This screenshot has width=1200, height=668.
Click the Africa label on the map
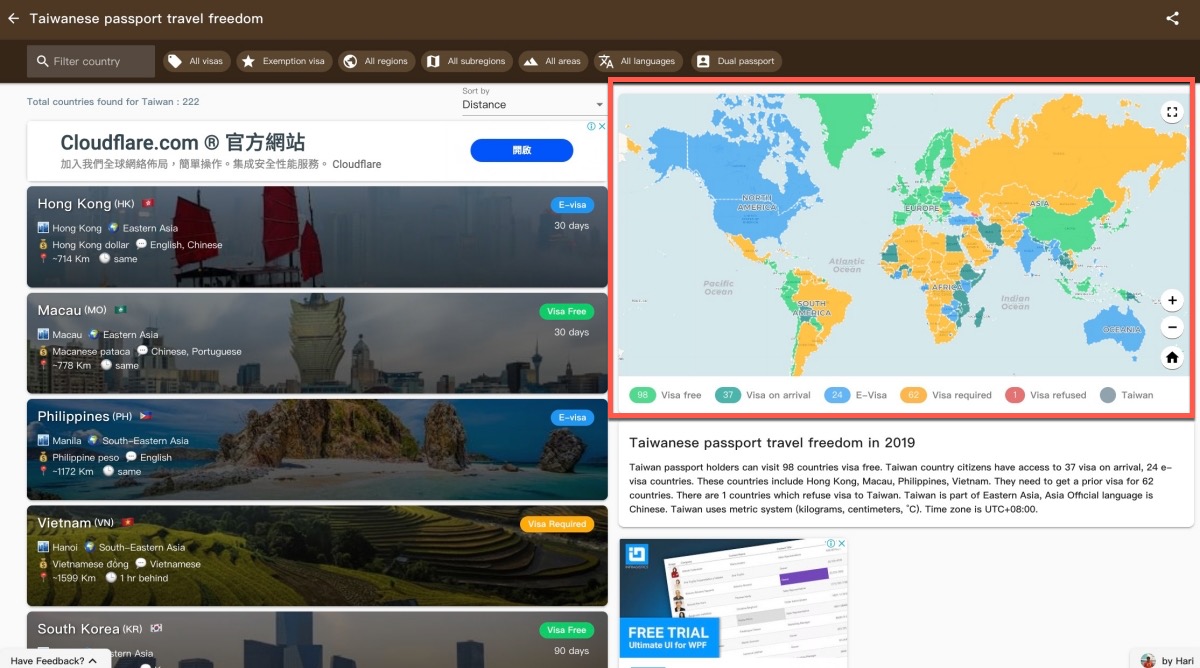(946, 287)
